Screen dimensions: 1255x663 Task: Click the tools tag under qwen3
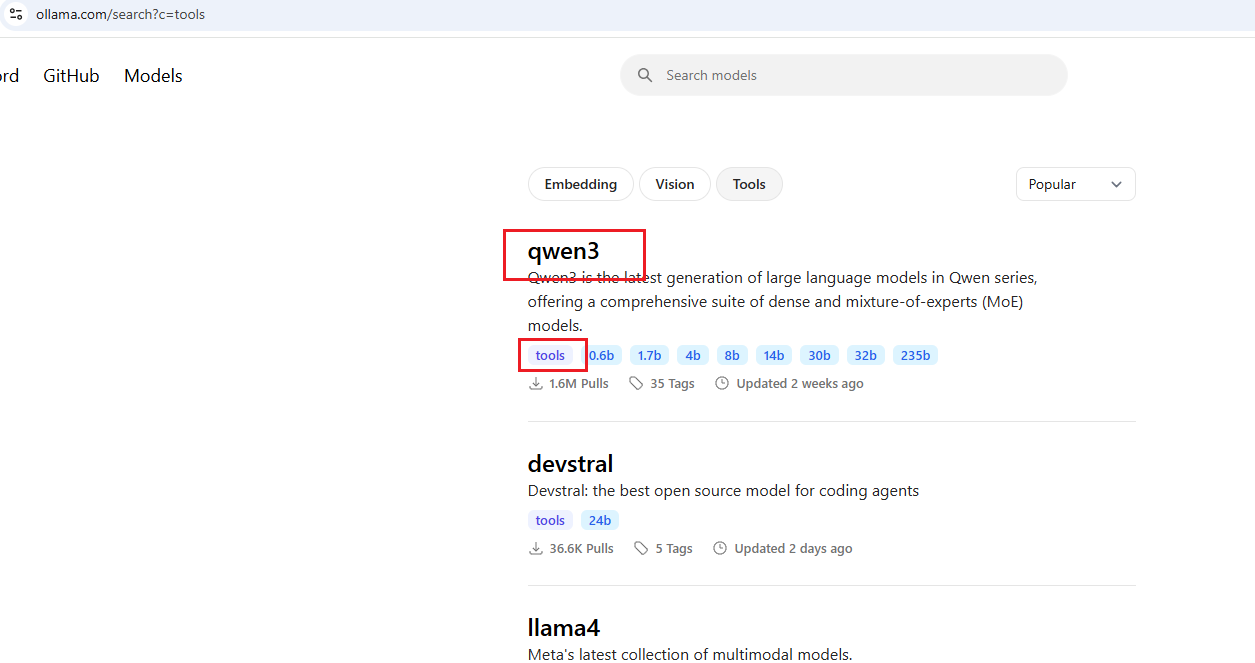tap(550, 355)
